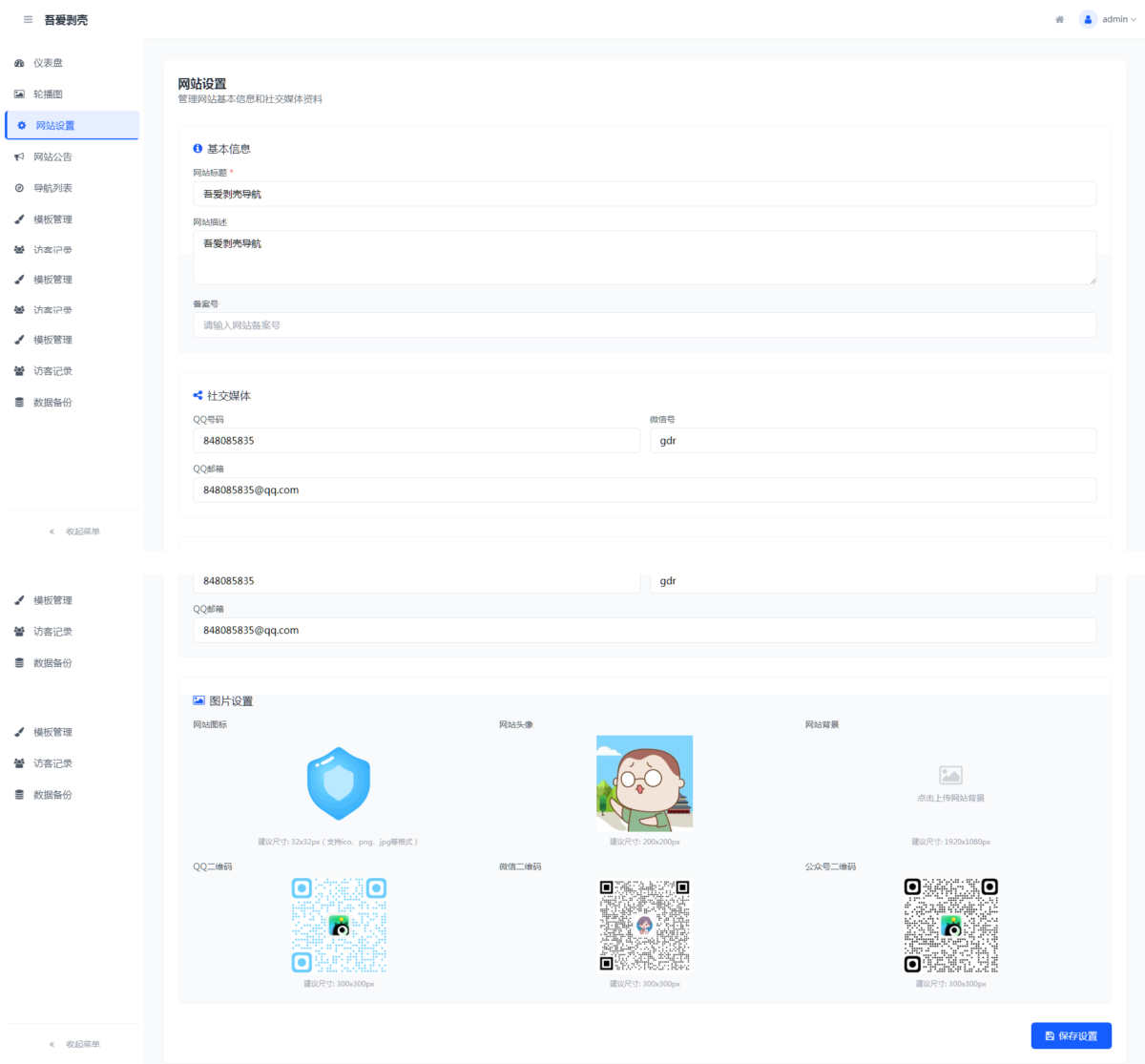The image size is (1145, 1064).
Task: Toggle the hamburger menu icon
Action: [x=28, y=20]
